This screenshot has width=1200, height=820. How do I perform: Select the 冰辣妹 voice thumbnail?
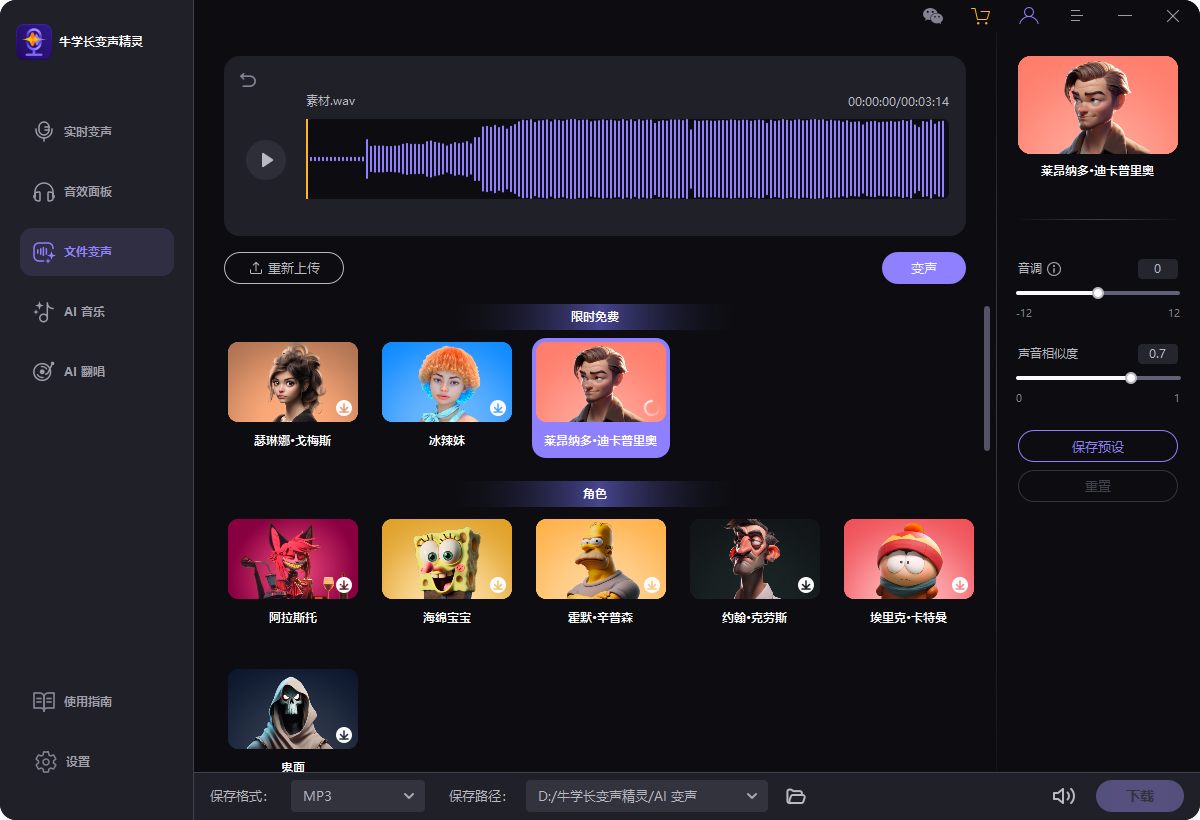coord(447,382)
